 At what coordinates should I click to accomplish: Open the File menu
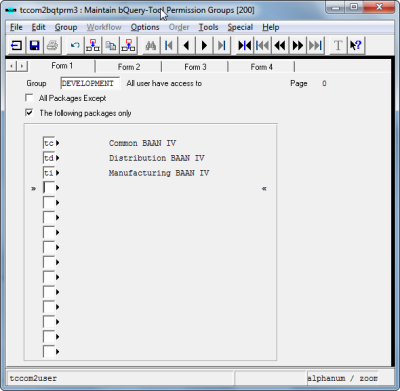click(16, 27)
